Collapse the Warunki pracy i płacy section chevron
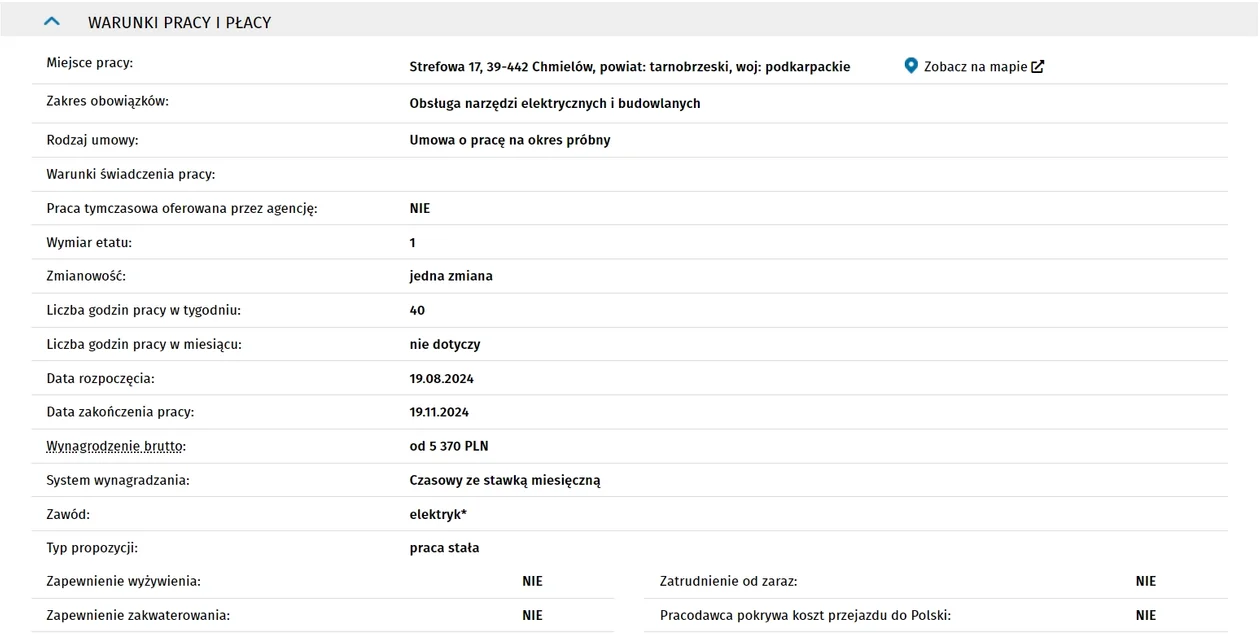Screen dimensions: 1260x634 pos(53,21)
